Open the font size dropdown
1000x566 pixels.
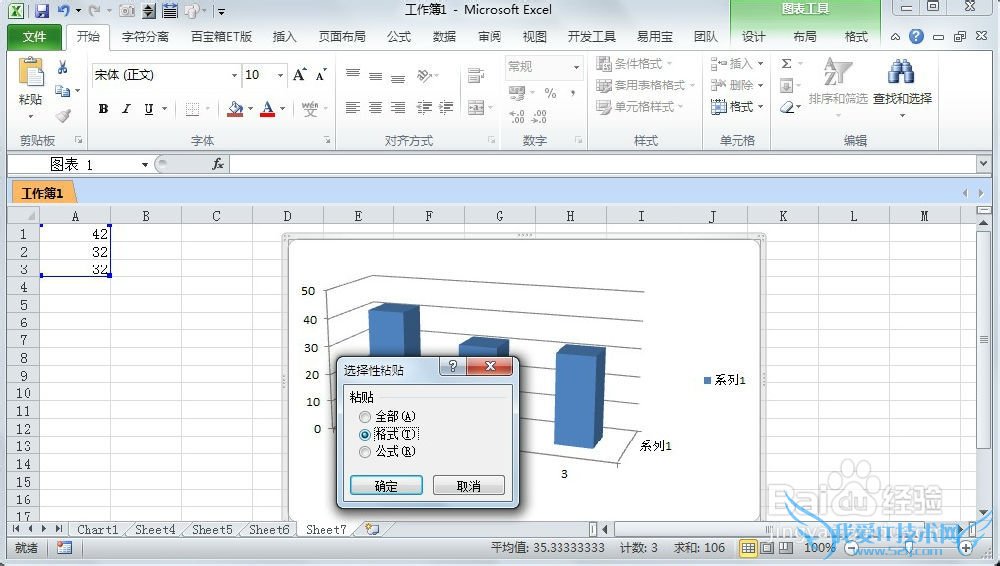point(280,75)
